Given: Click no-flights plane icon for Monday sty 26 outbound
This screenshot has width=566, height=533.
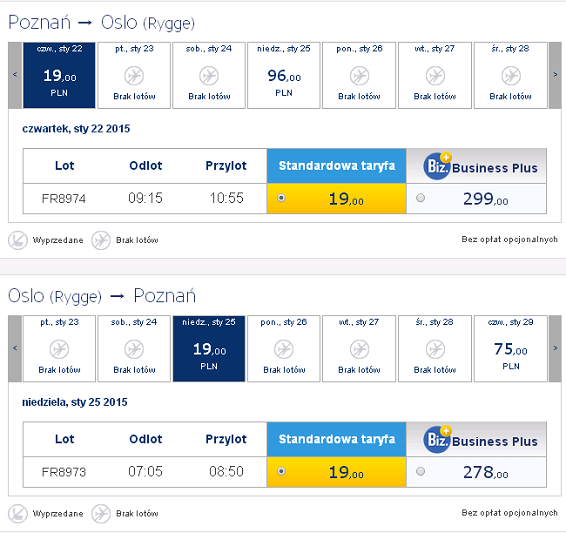Looking at the screenshot, I should 359,76.
